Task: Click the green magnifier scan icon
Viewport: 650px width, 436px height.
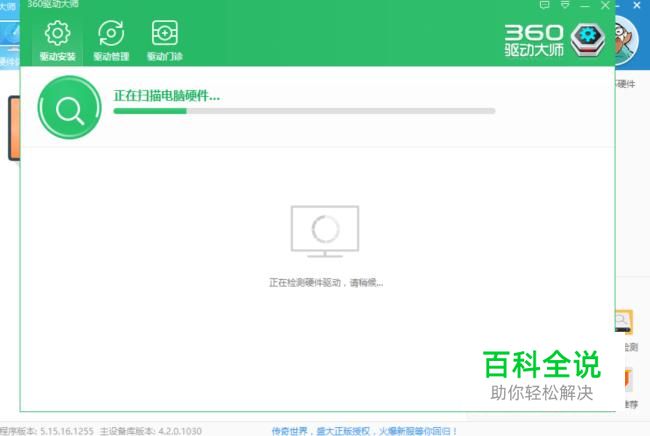Action: coord(69,108)
